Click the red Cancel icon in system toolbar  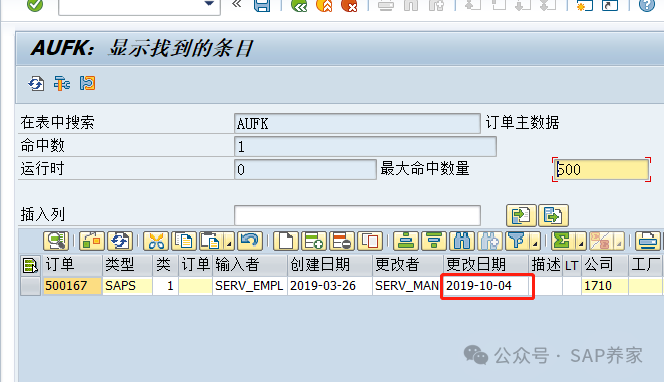(349, 5)
